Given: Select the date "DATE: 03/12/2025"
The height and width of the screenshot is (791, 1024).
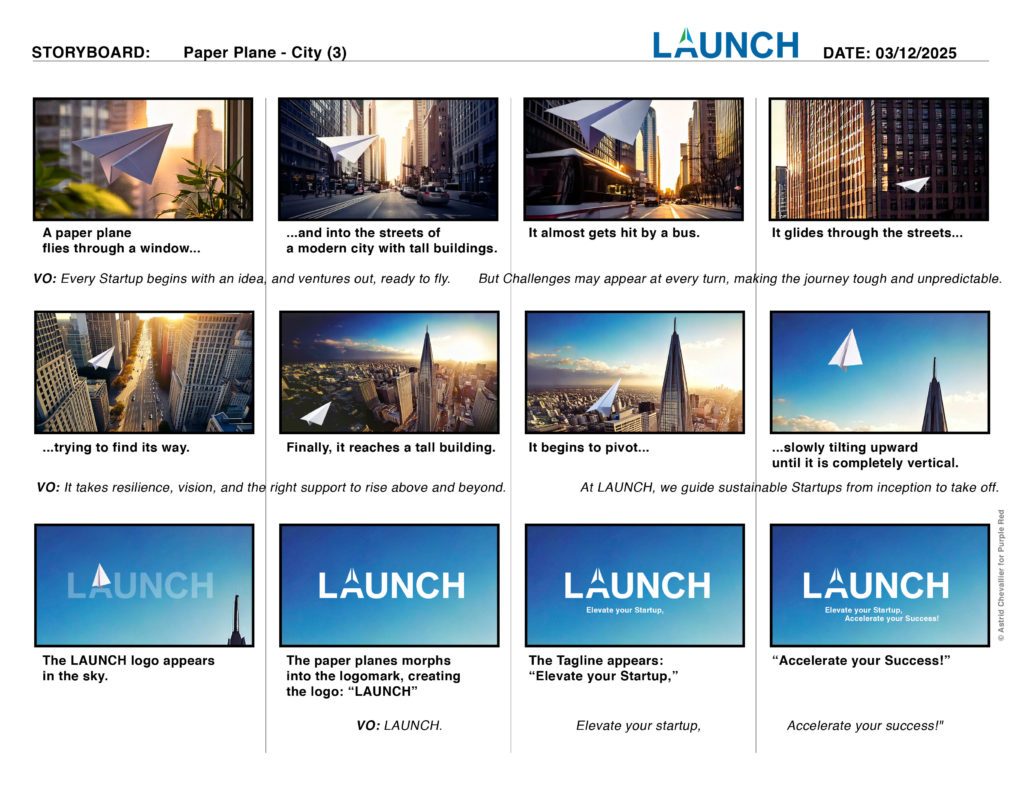Looking at the screenshot, I should (889, 53).
